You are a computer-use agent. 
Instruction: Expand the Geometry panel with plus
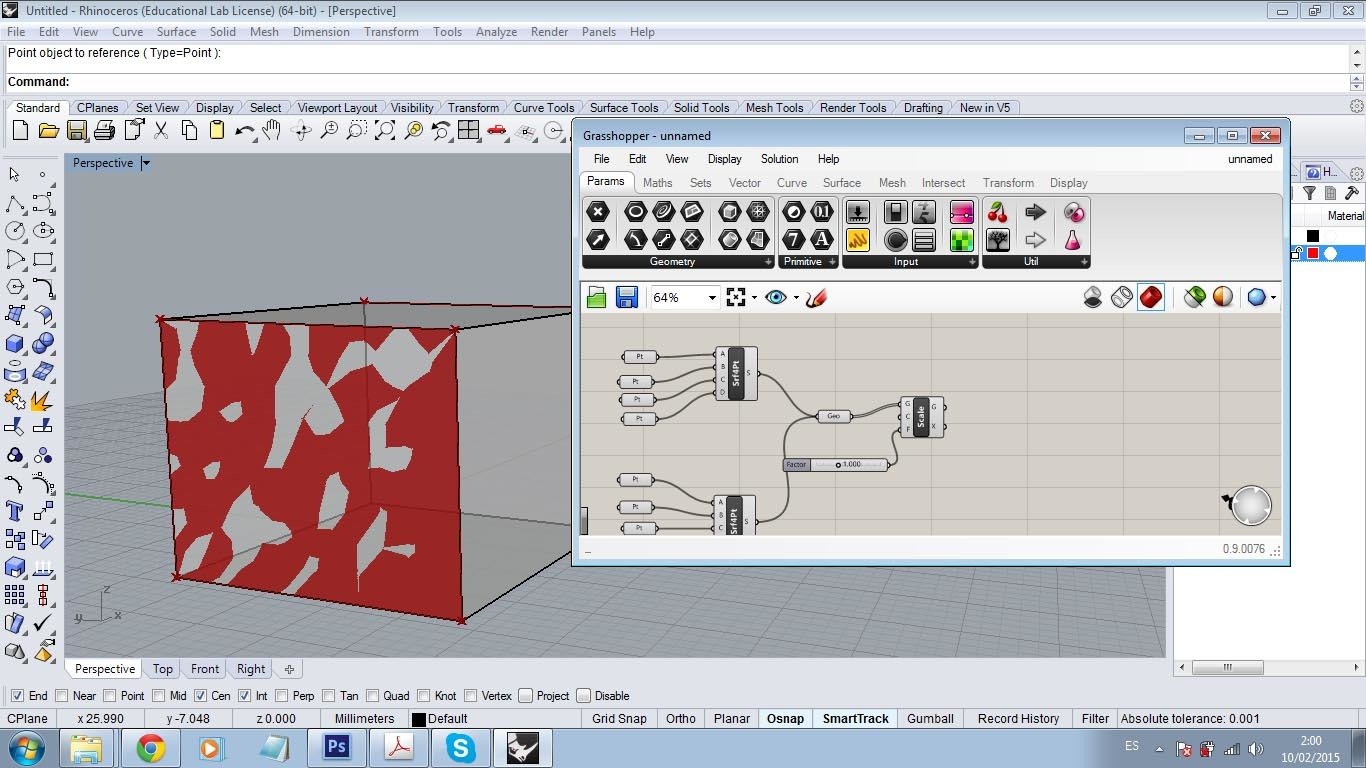coord(769,262)
